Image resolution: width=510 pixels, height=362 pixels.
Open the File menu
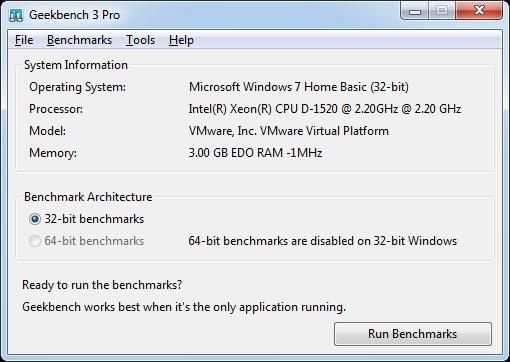(24, 40)
